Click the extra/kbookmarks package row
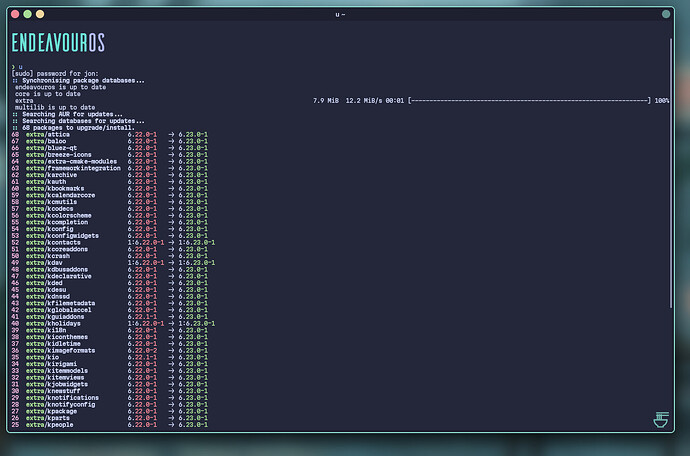The height and width of the screenshot is (456, 690). pos(110,188)
